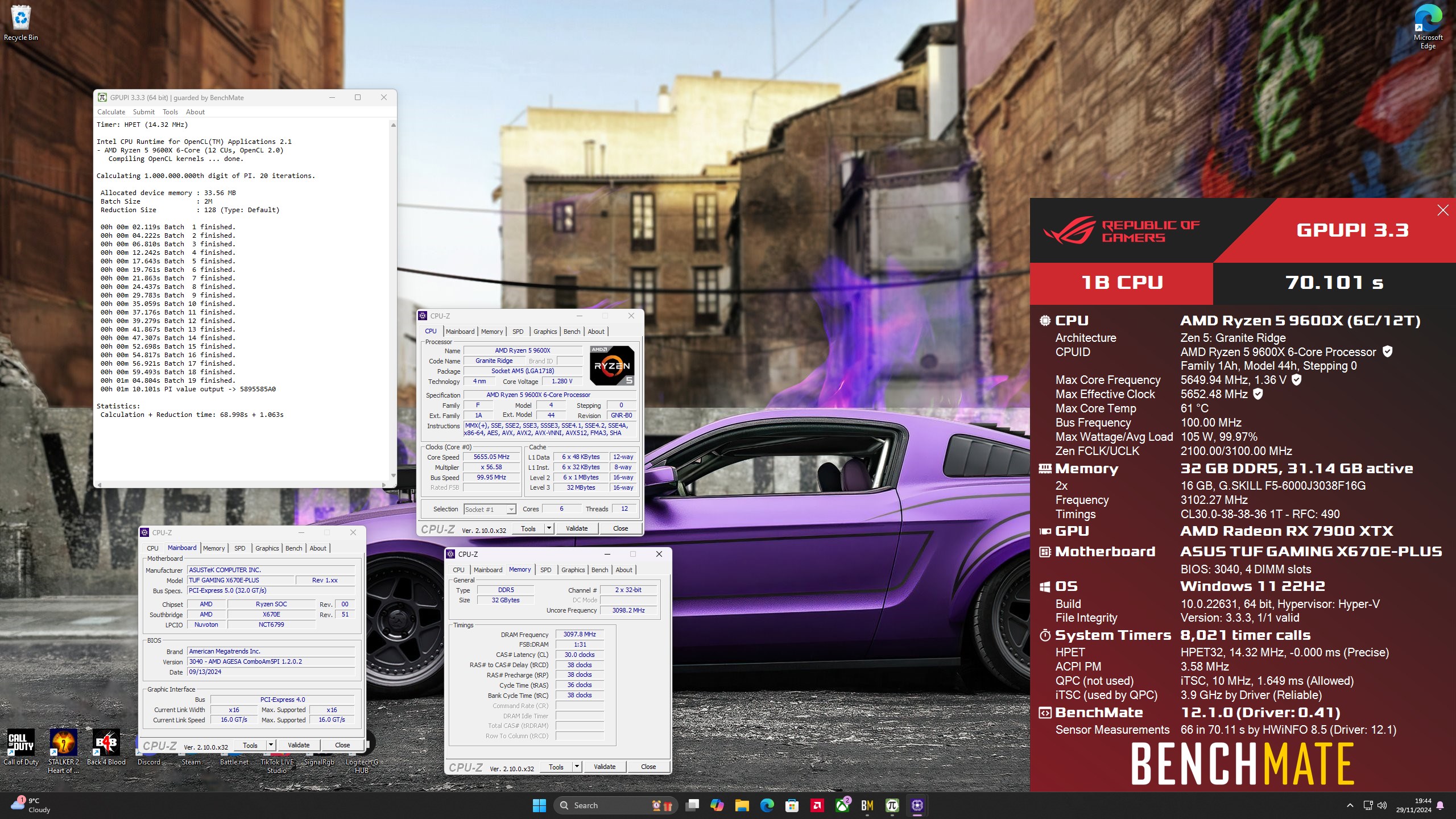Click Validate in CPU-Z CPU window
The width and height of the screenshot is (1456, 819).
click(x=577, y=528)
